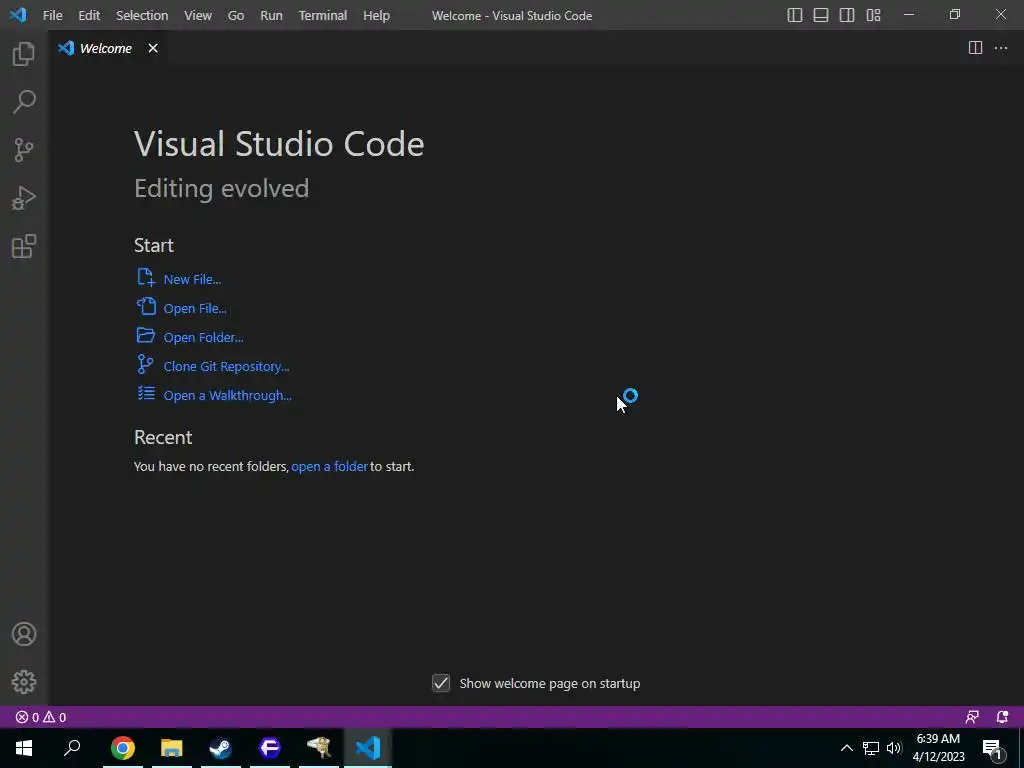Open the Run and Debug view
Image resolution: width=1024 pixels, height=768 pixels.
point(24,198)
